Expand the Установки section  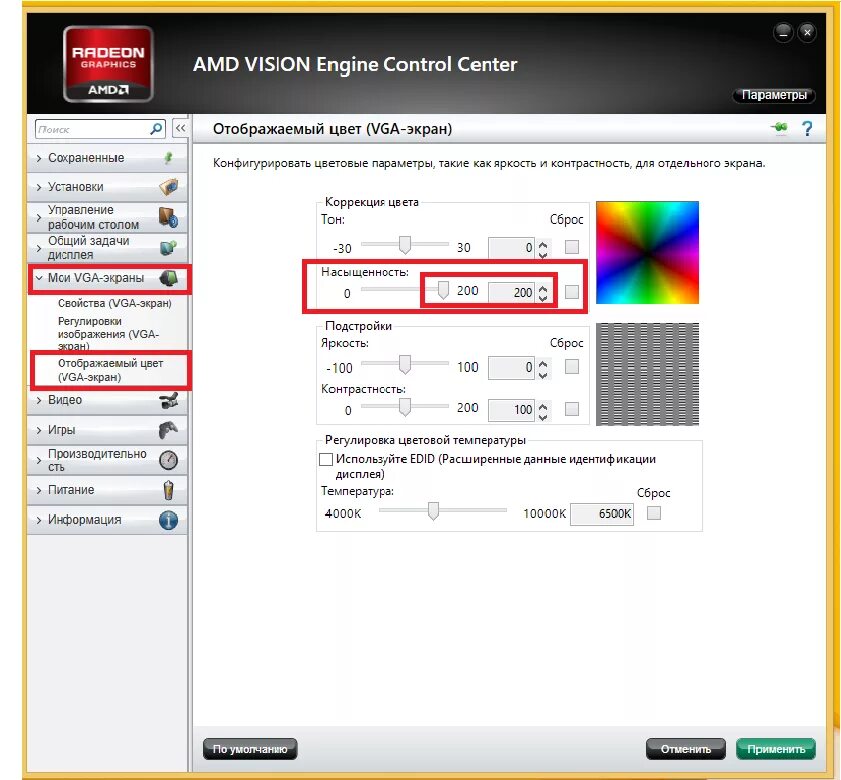tap(39, 187)
